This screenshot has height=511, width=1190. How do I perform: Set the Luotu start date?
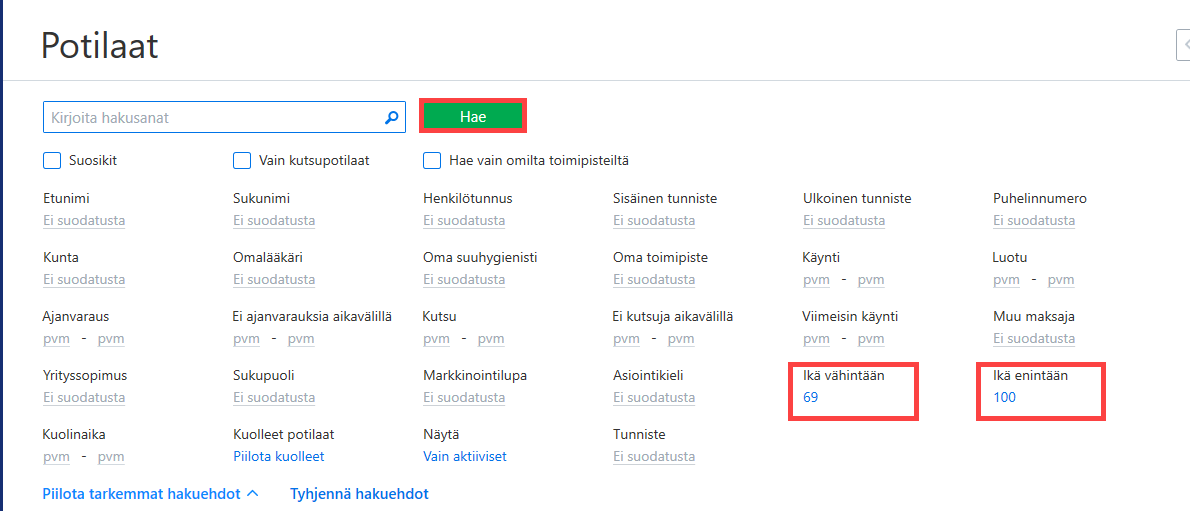pyautogui.click(x=1006, y=279)
